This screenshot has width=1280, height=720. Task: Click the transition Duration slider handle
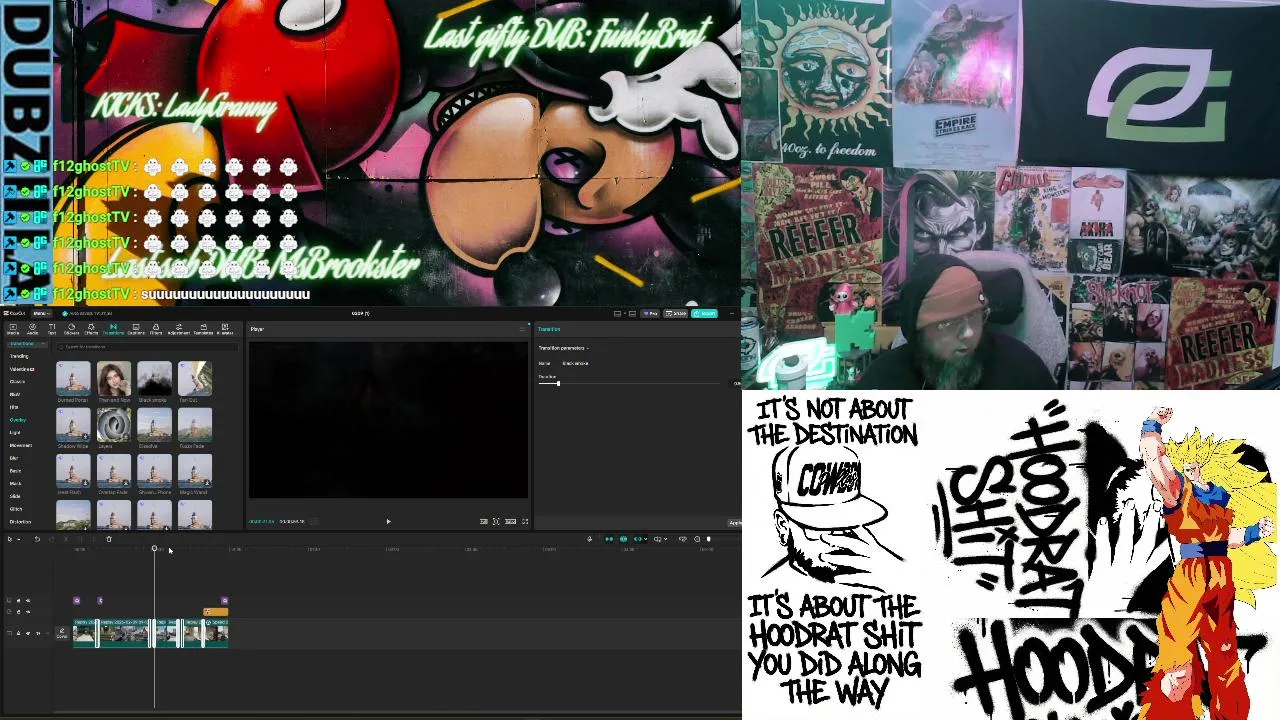point(558,383)
